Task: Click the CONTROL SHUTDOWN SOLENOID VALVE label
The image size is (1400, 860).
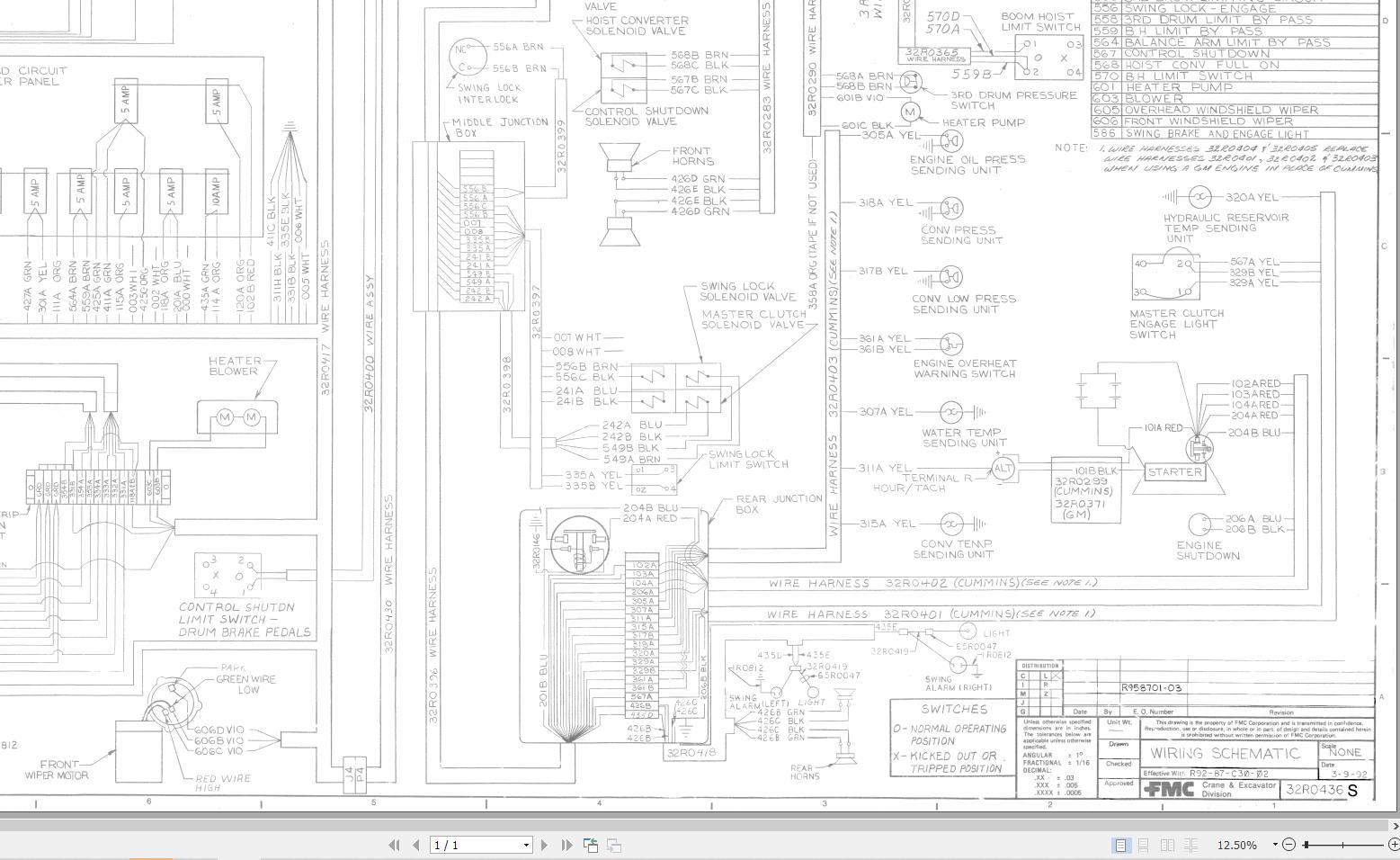Action: pos(646,116)
